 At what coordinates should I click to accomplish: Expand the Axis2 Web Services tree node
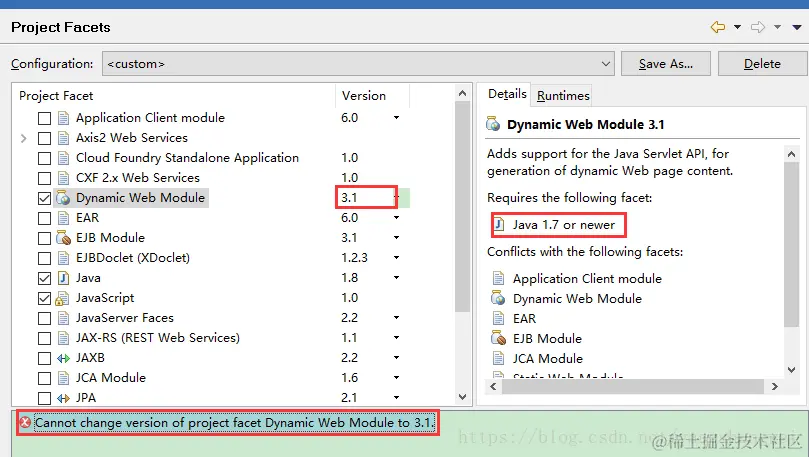click(23, 138)
